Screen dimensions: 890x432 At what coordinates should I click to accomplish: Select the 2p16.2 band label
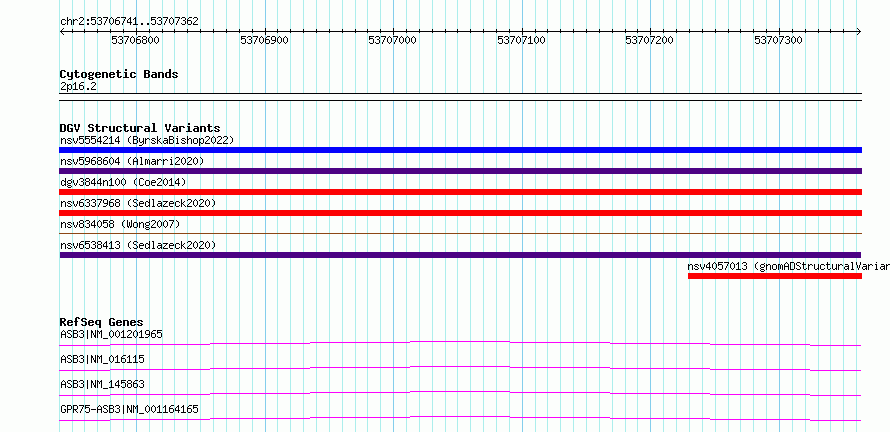click(76, 87)
